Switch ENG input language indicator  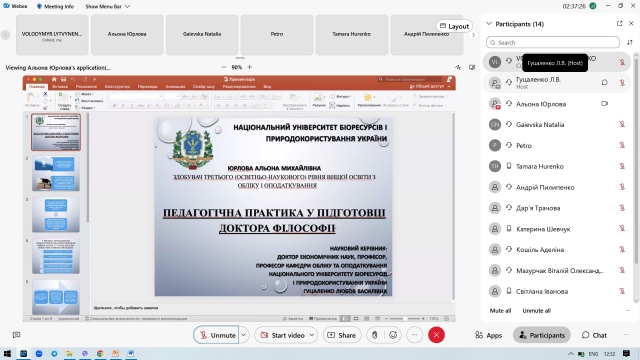point(593,354)
